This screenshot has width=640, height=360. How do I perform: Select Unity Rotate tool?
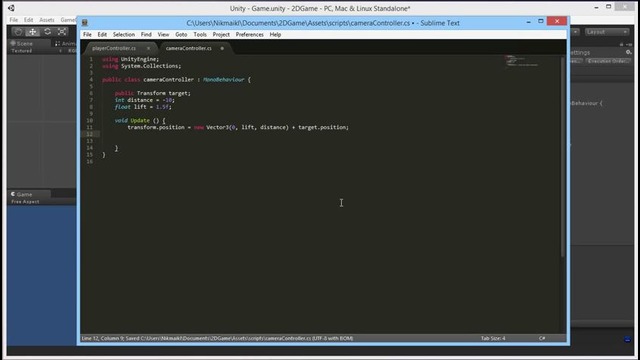(48, 31)
